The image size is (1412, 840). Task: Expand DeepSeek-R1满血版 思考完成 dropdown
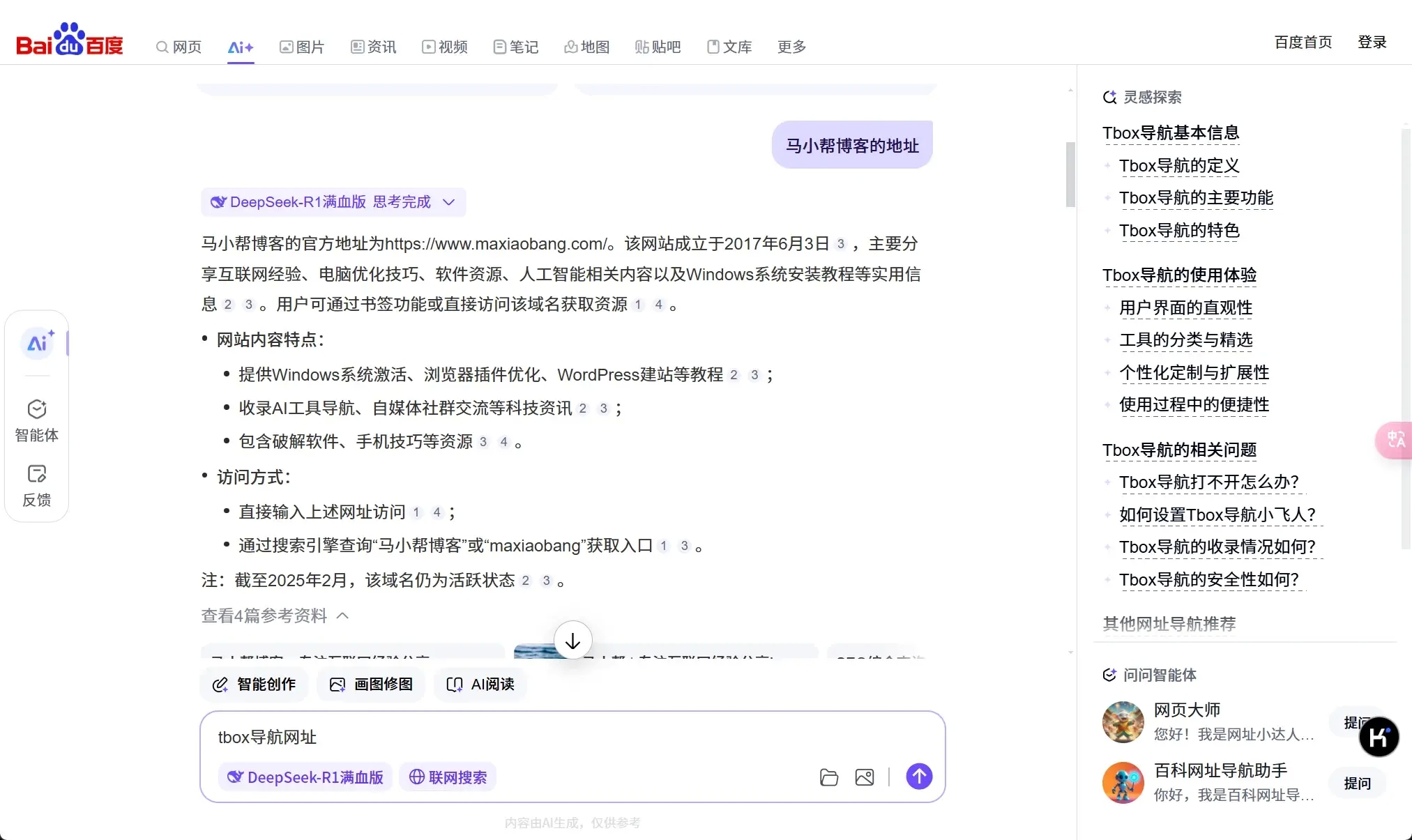[x=333, y=202]
